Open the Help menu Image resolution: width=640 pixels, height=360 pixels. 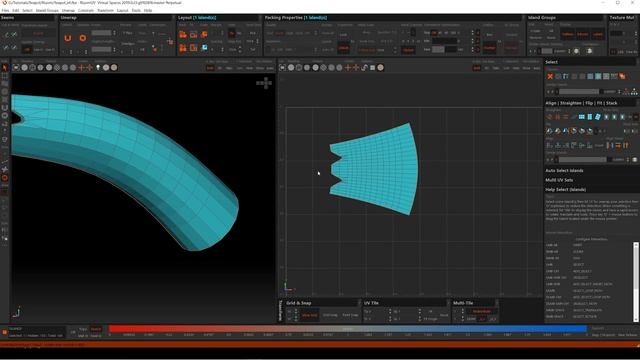pos(148,10)
